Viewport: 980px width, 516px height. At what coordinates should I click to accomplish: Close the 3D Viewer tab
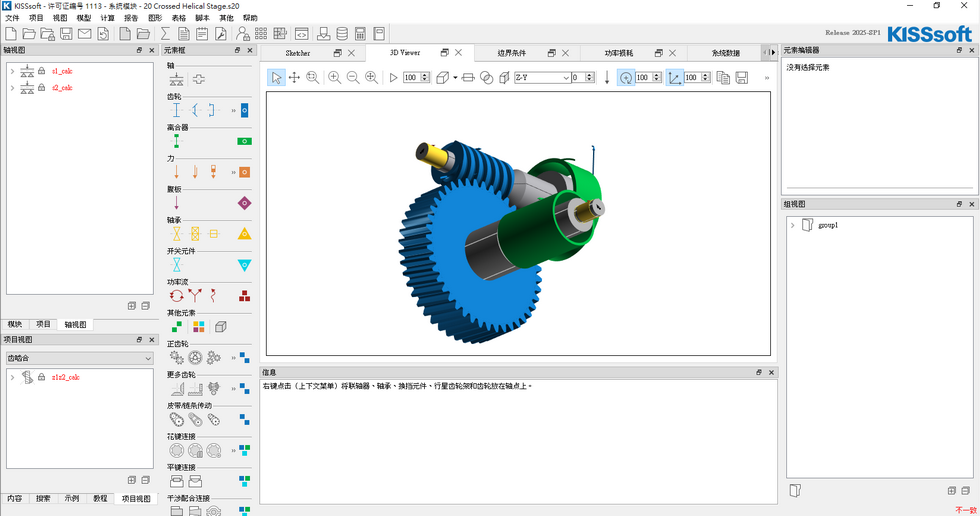[x=458, y=52]
